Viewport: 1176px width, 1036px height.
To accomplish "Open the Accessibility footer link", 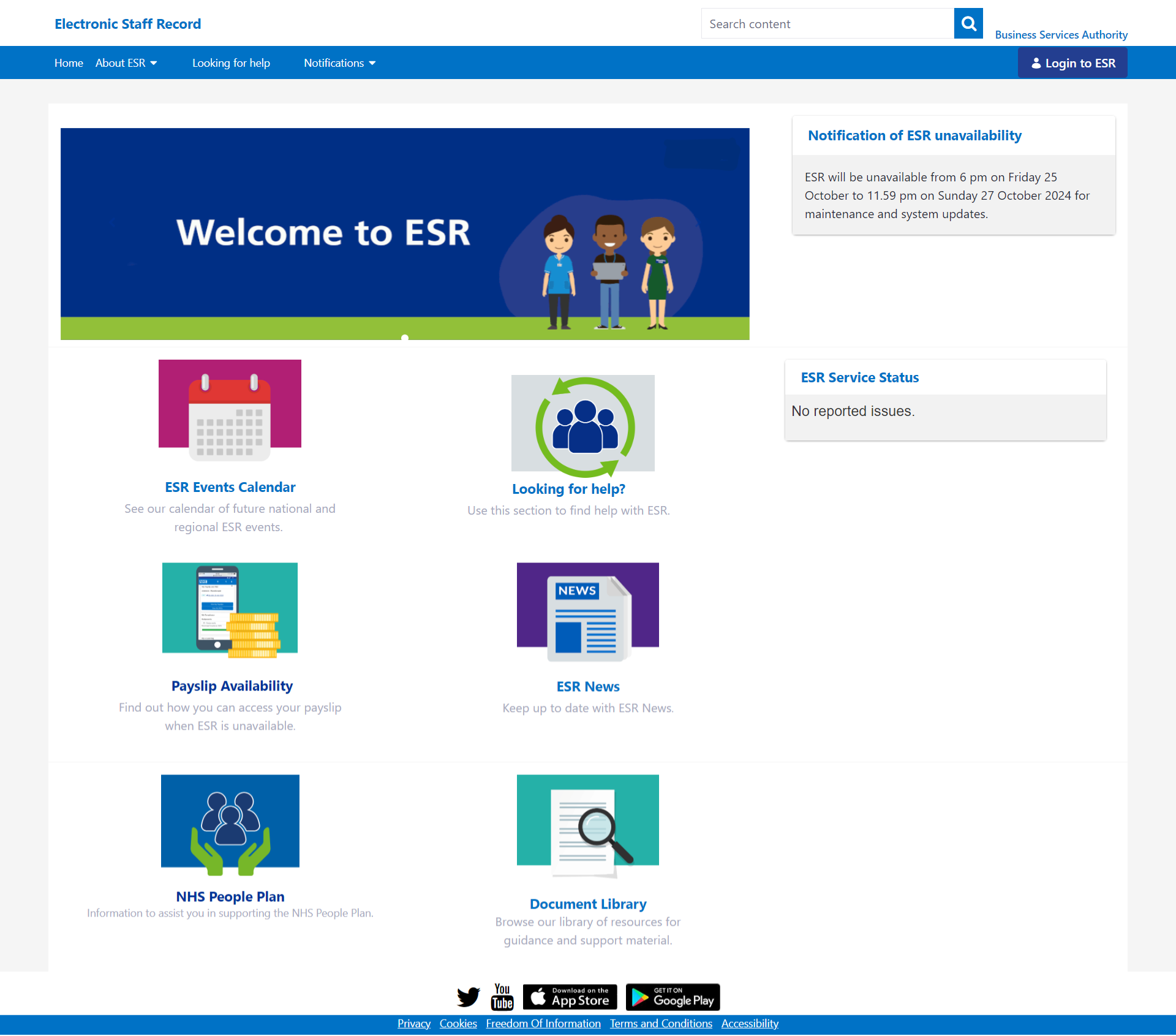I will coord(750,1023).
